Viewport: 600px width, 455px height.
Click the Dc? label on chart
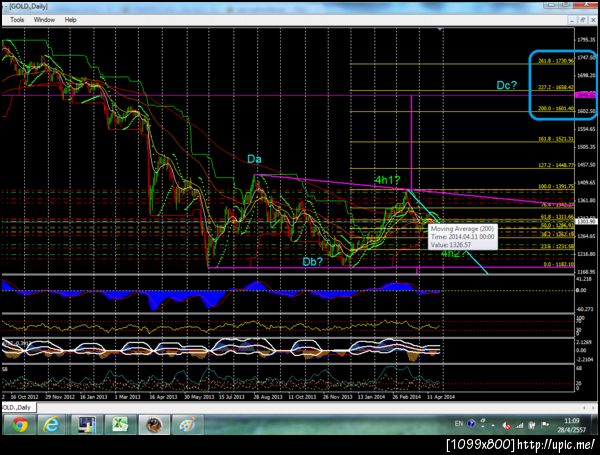[x=507, y=85]
